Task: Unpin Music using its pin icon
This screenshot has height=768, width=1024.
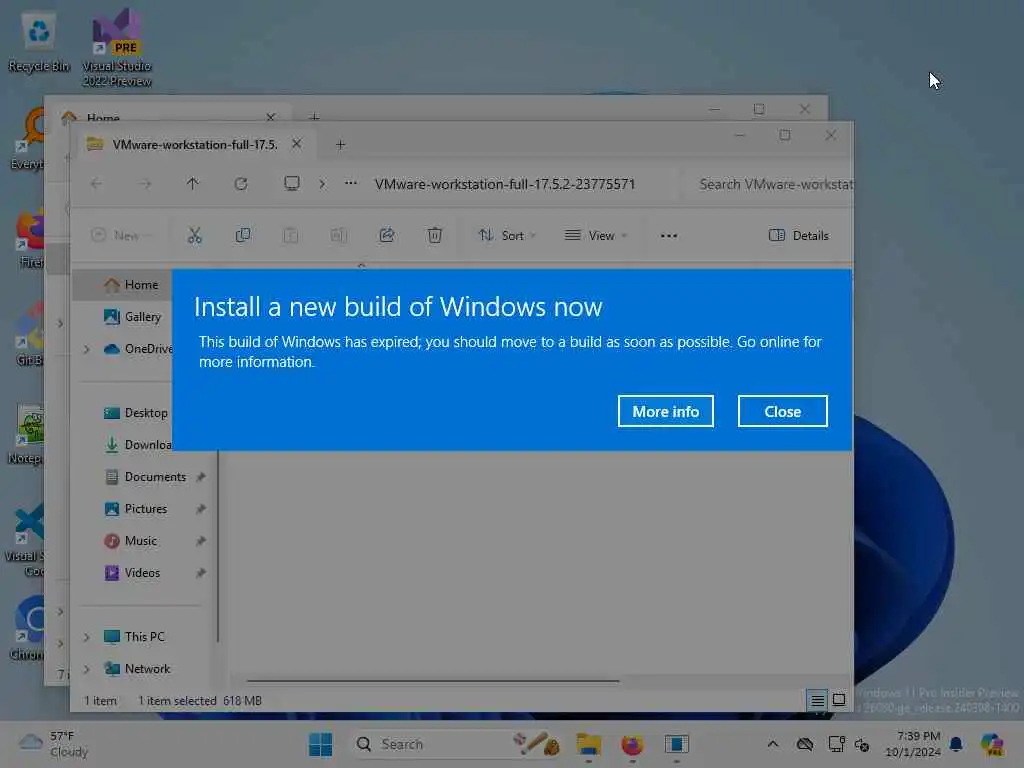Action: click(x=201, y=541)
